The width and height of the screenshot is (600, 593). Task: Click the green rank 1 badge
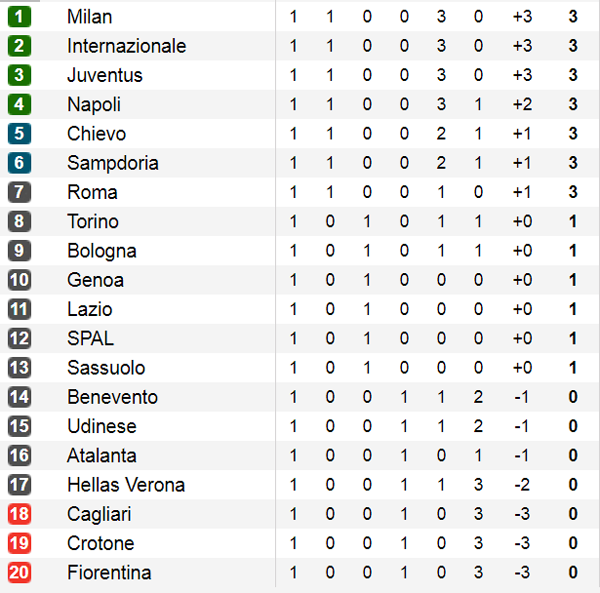pos(19,17)
